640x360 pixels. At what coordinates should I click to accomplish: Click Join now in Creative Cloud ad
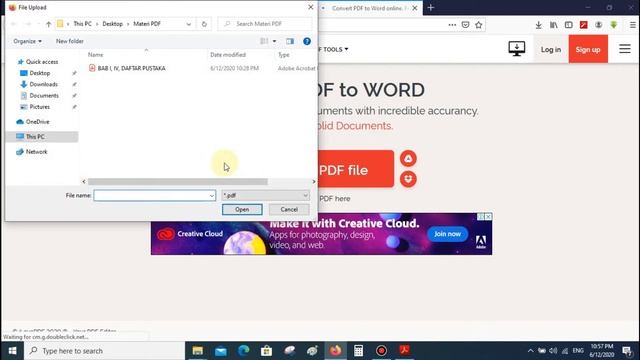pos(447,234)
